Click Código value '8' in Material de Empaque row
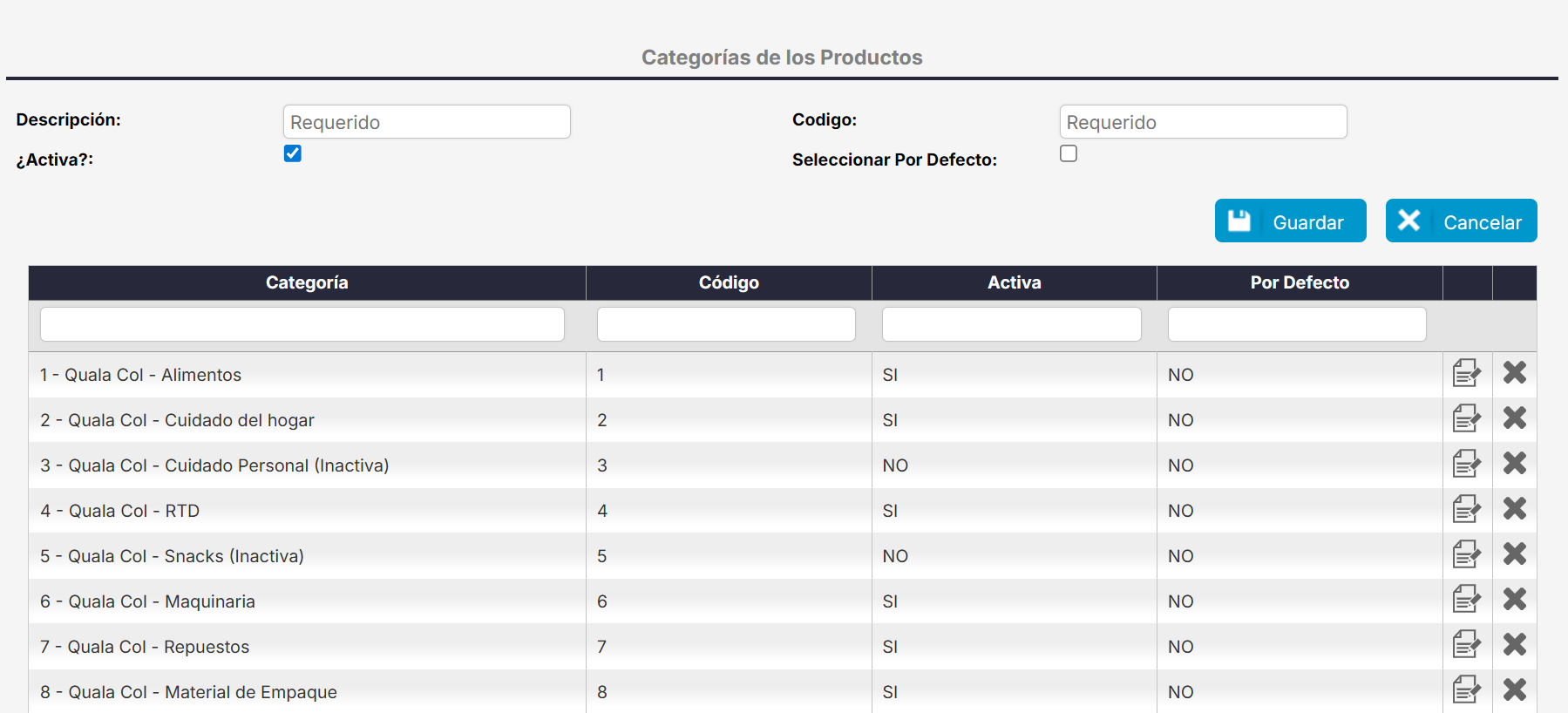1568x713 pixels. pyautogui.click(x=601, y=692)
